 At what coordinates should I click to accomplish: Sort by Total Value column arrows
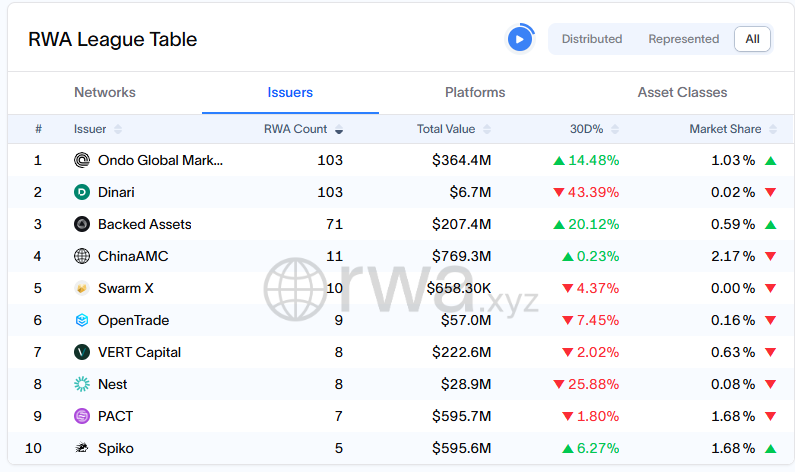[487, 129]
